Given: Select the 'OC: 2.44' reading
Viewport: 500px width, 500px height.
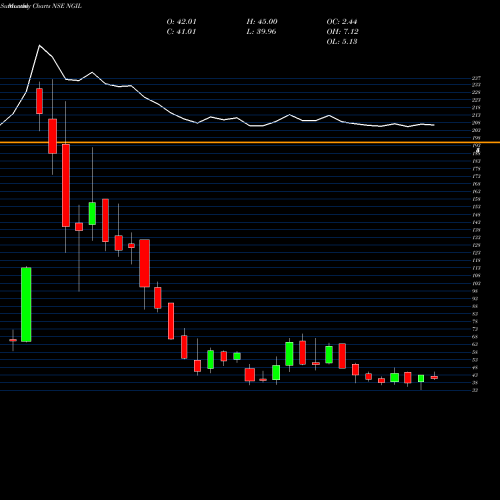Looking at the screenshot, I should (x=342, y=22).
